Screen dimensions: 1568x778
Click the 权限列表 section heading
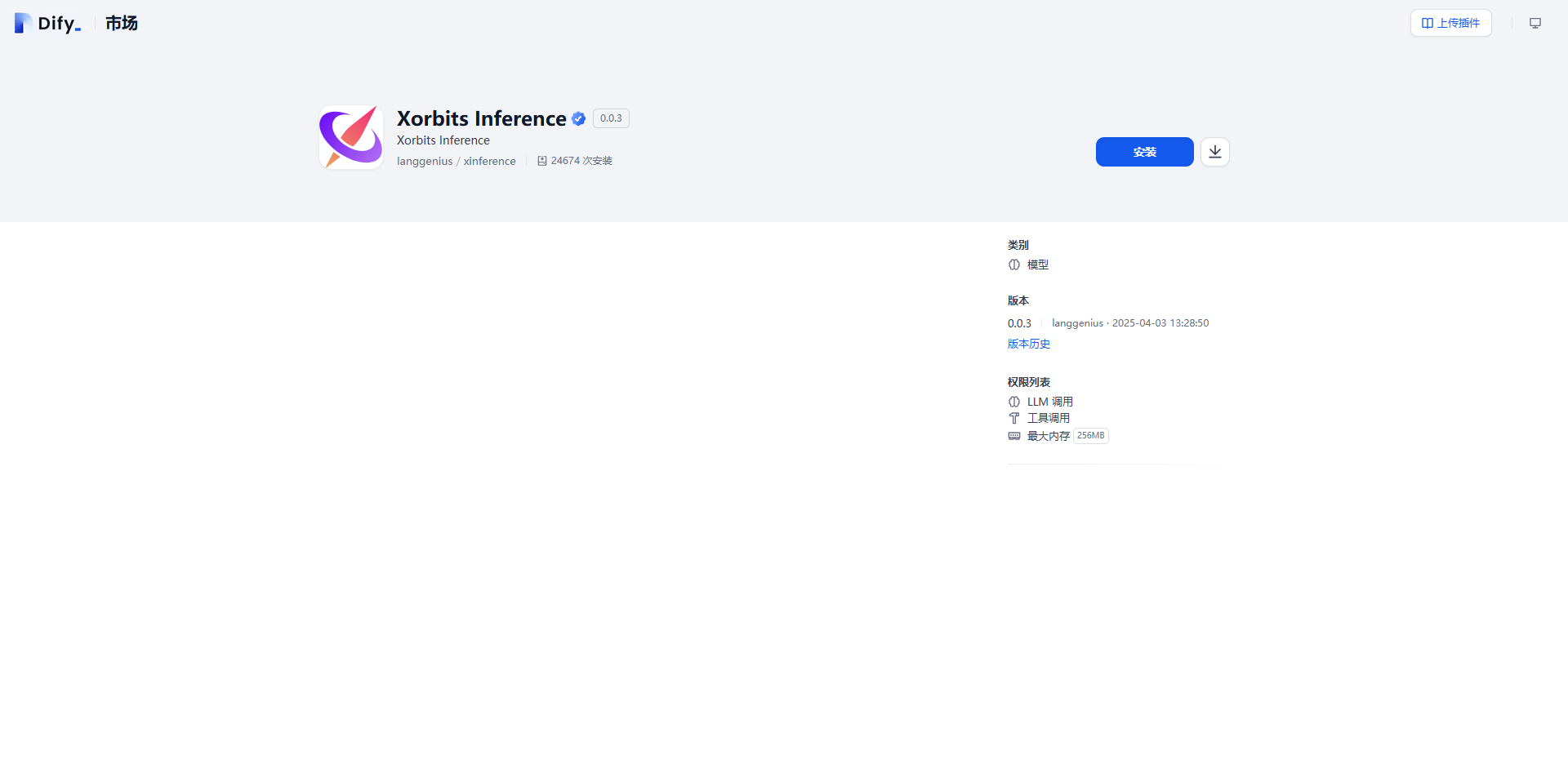[1028, 382]
